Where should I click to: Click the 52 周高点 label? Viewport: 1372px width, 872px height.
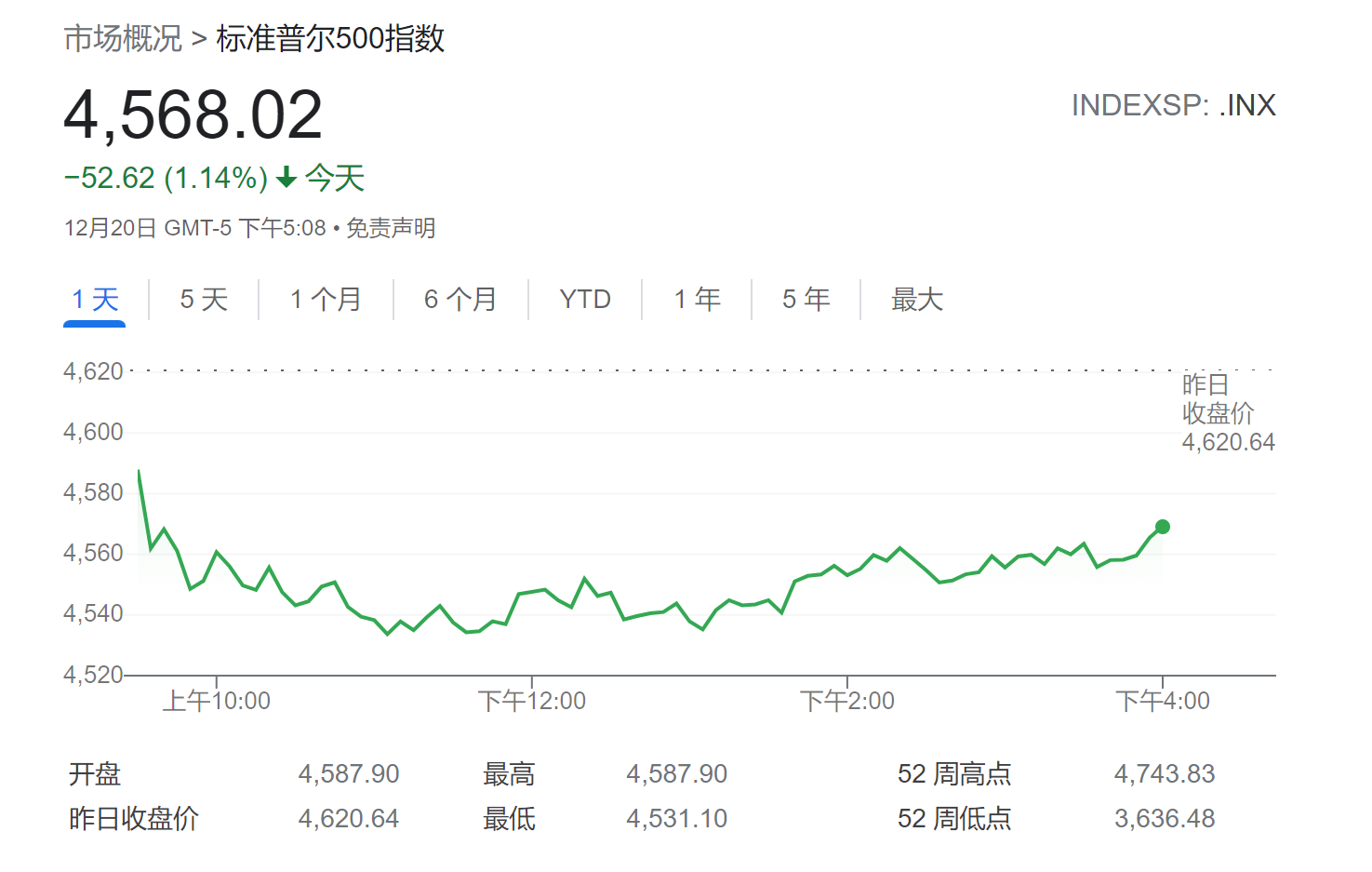[954, 773]
